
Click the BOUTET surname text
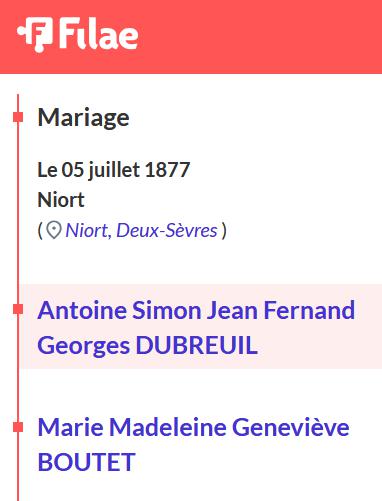86,462
